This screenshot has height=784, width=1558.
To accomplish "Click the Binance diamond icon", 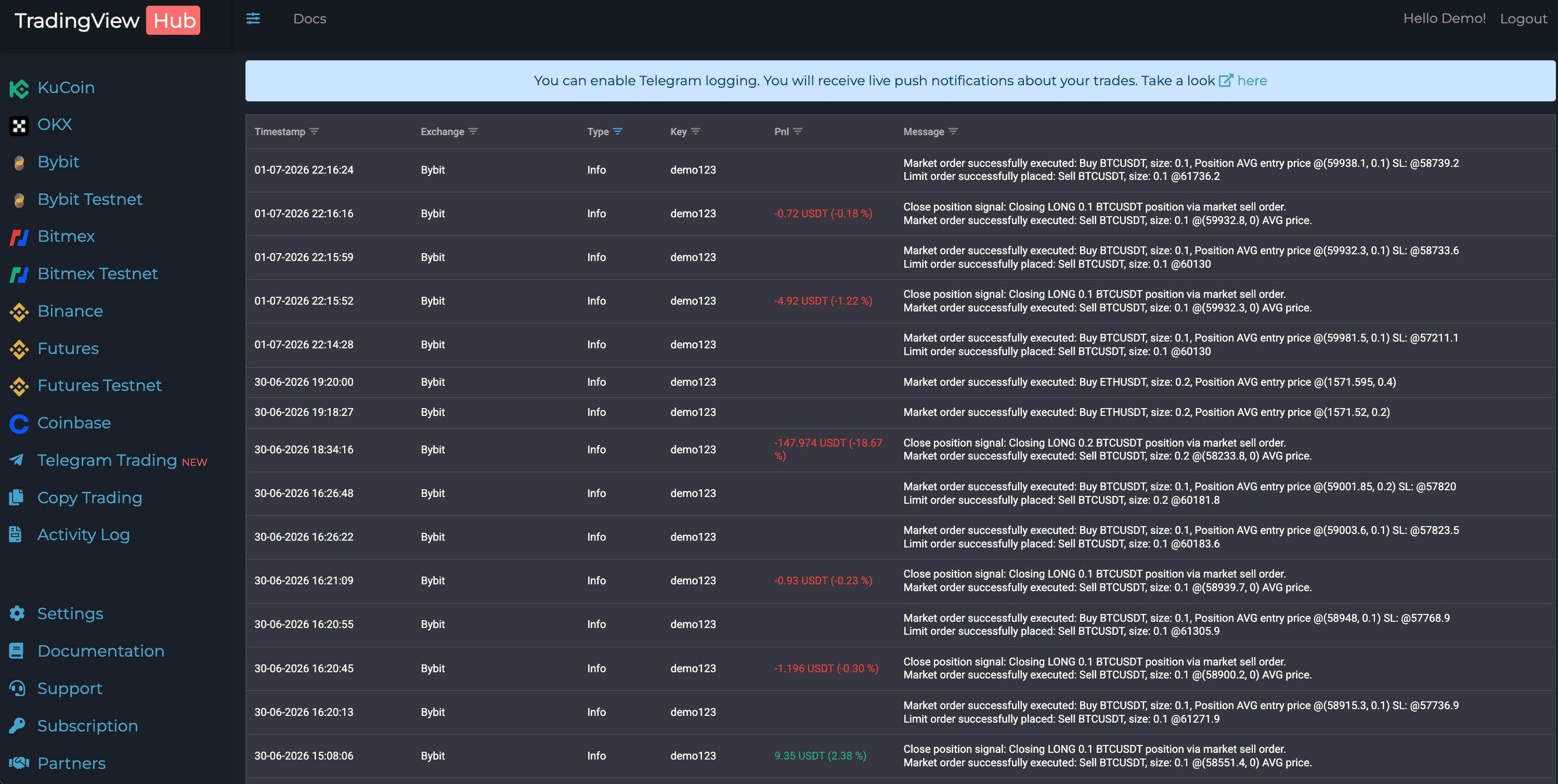I will (19, 312).
